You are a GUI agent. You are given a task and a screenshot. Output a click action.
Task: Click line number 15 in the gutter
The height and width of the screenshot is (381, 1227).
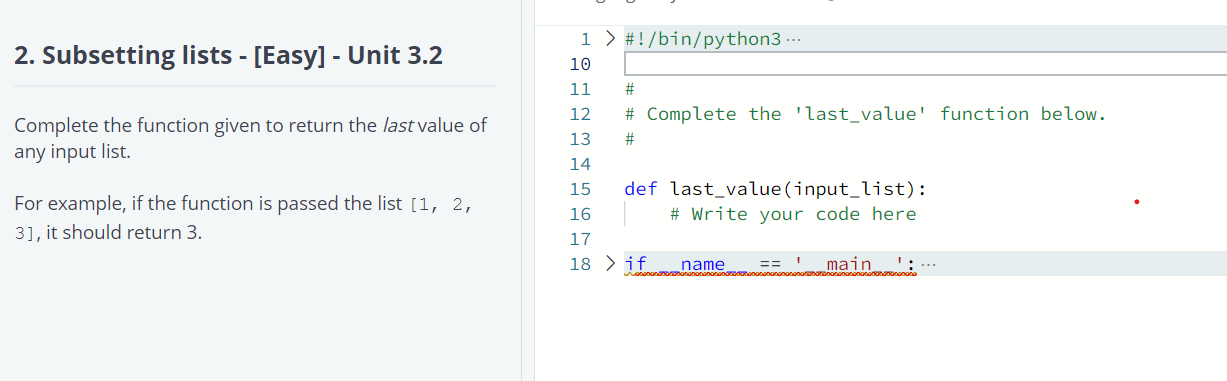click(x=580, y=189)
